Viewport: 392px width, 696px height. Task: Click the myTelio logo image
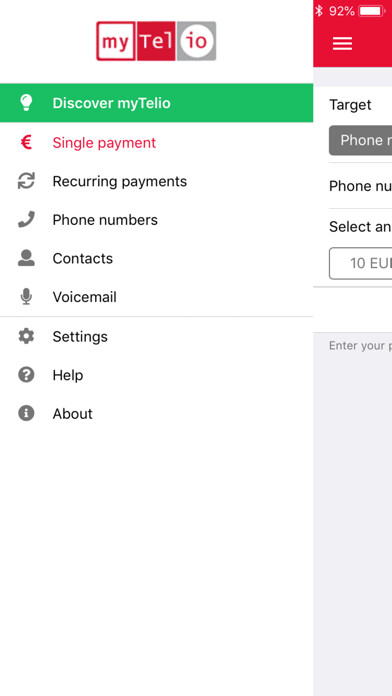(x=156, y=41)
